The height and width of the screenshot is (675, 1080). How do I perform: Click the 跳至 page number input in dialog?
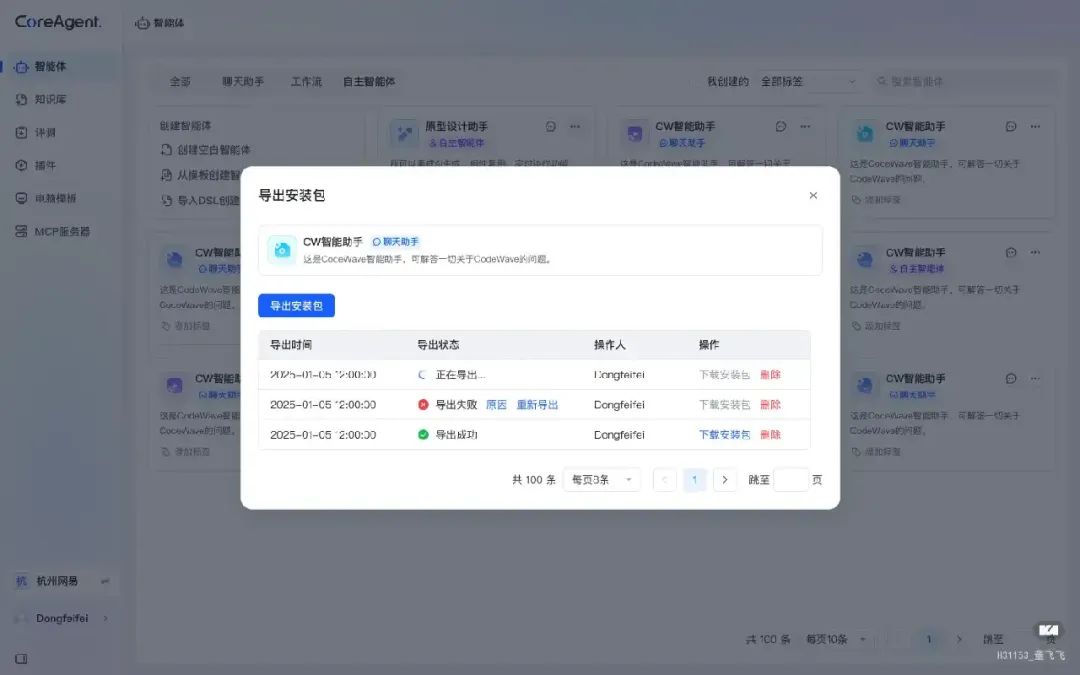[x=791, y=479]
